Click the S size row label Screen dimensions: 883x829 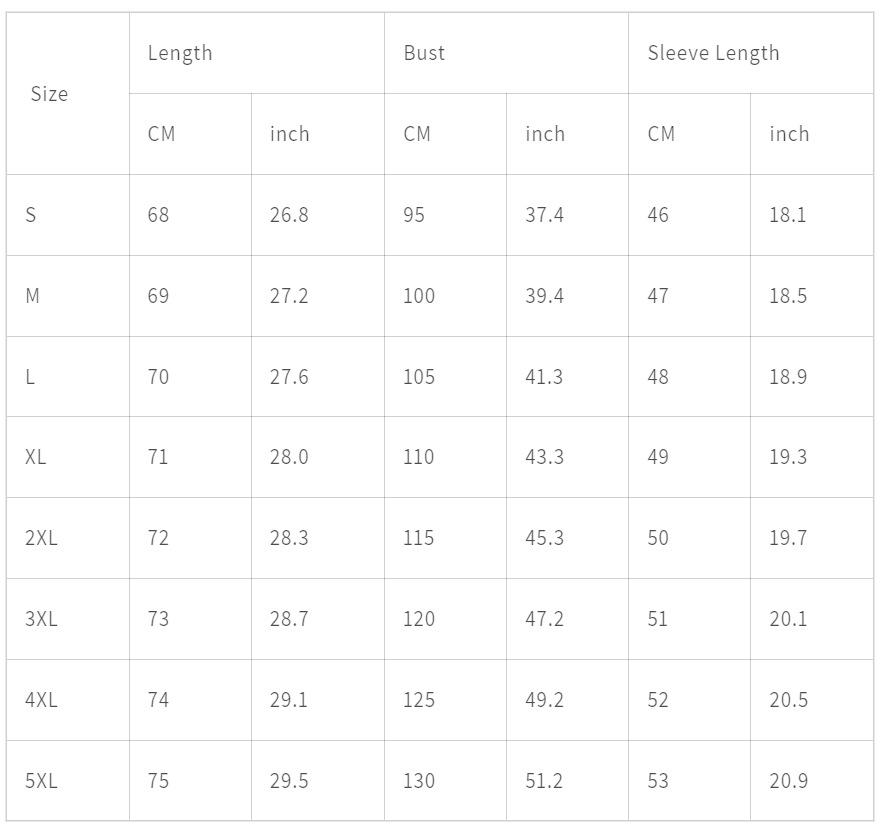click(x=31, y=215)
